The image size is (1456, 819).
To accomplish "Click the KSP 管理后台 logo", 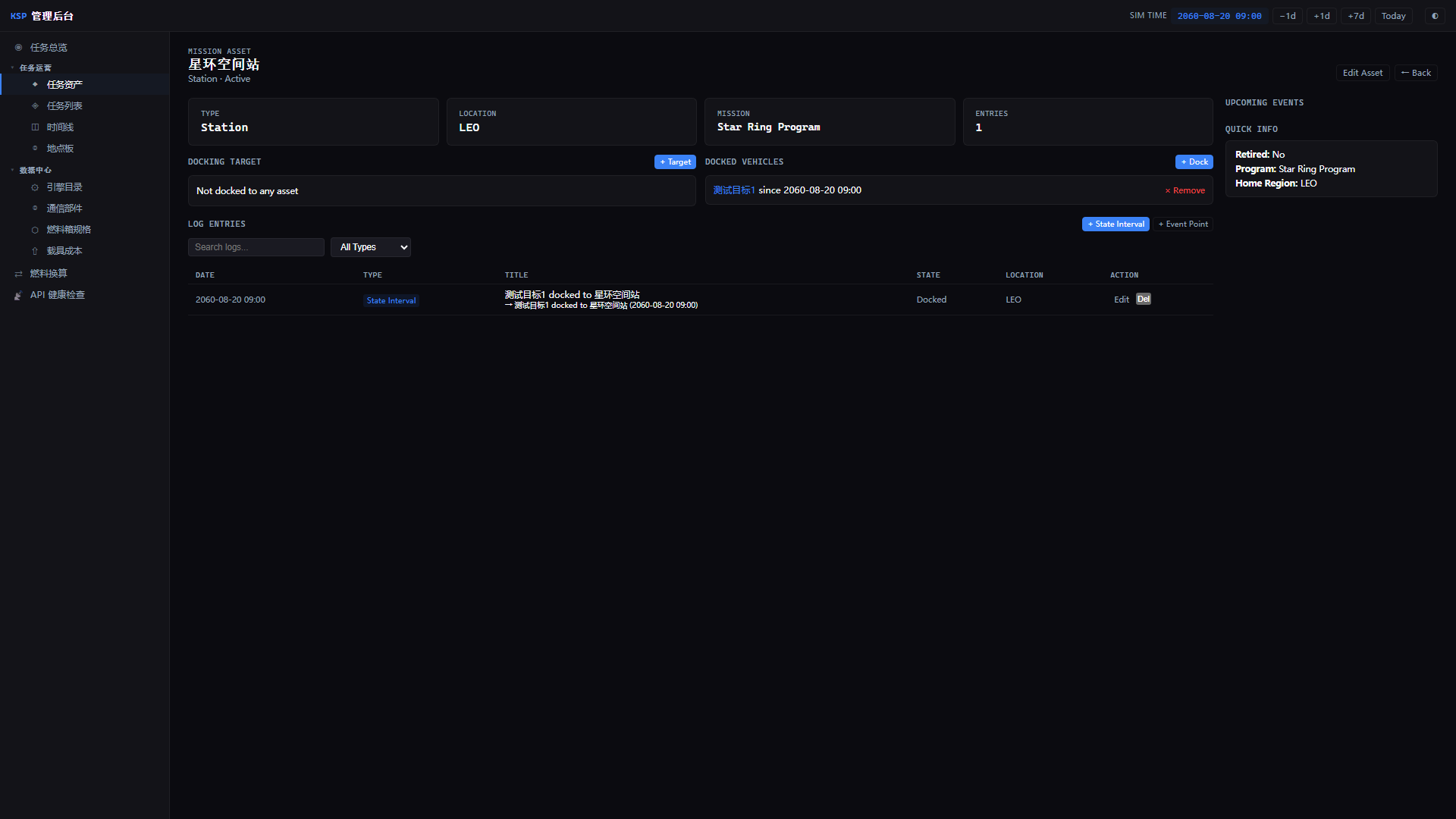I will tap(42, 16).
